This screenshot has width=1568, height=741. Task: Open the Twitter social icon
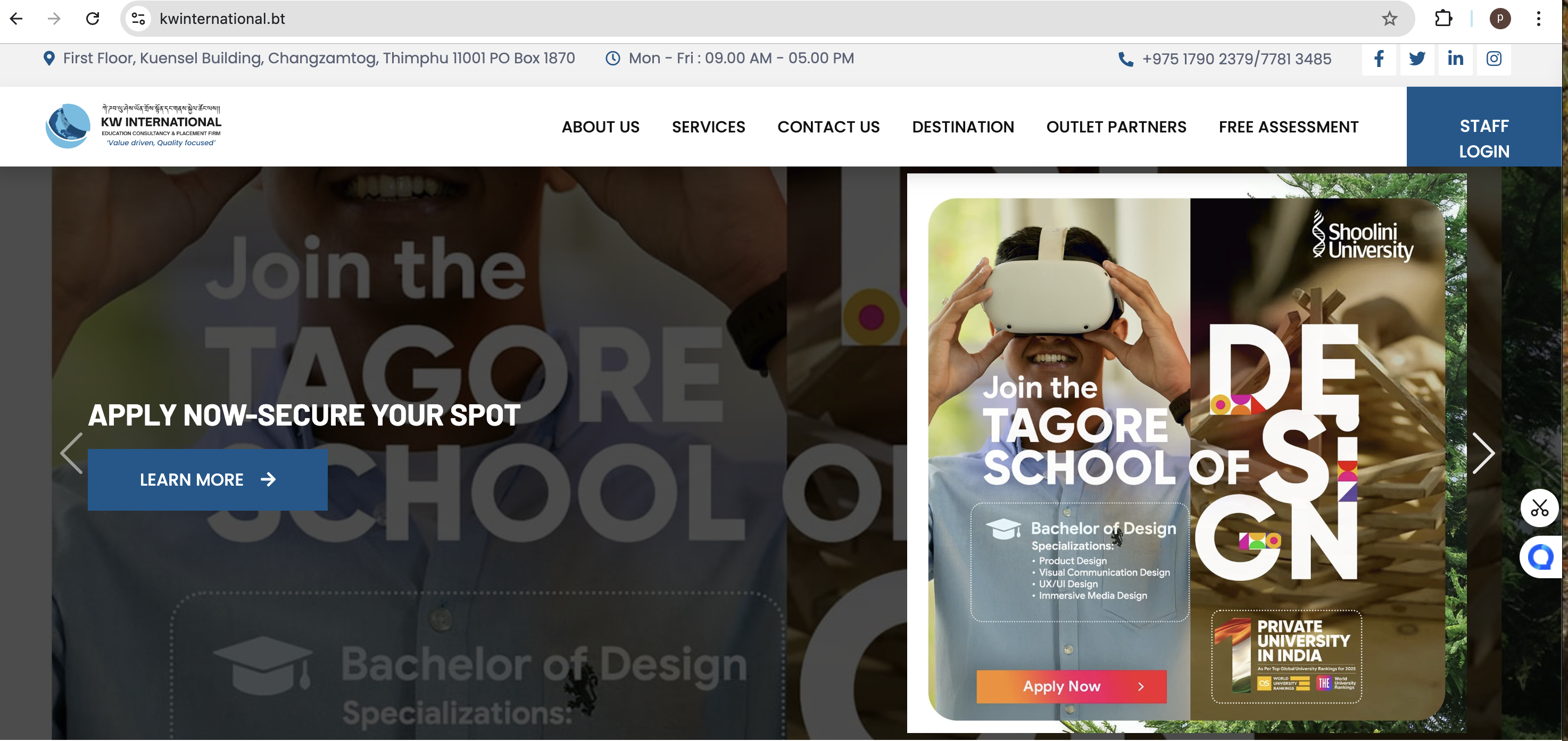[x=1417, y=59]
